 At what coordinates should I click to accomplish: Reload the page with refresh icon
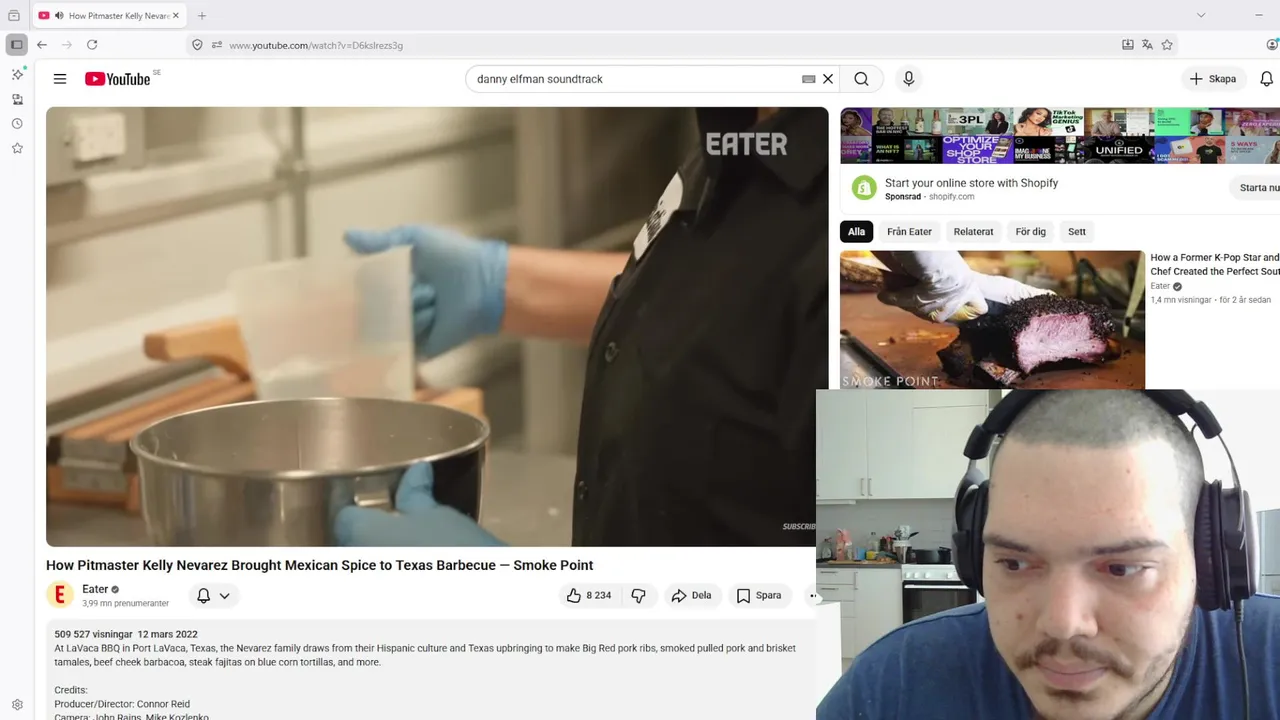point(92,45)
